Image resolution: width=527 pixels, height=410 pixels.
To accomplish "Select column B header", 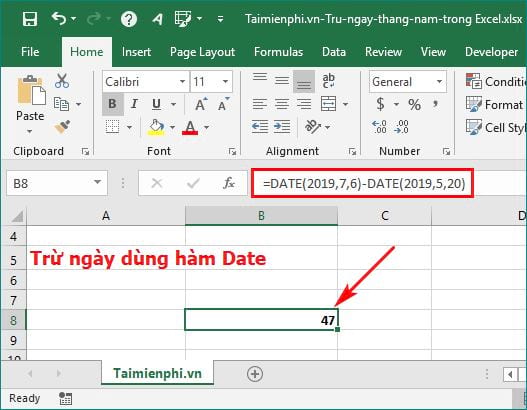I will (261, 215).
